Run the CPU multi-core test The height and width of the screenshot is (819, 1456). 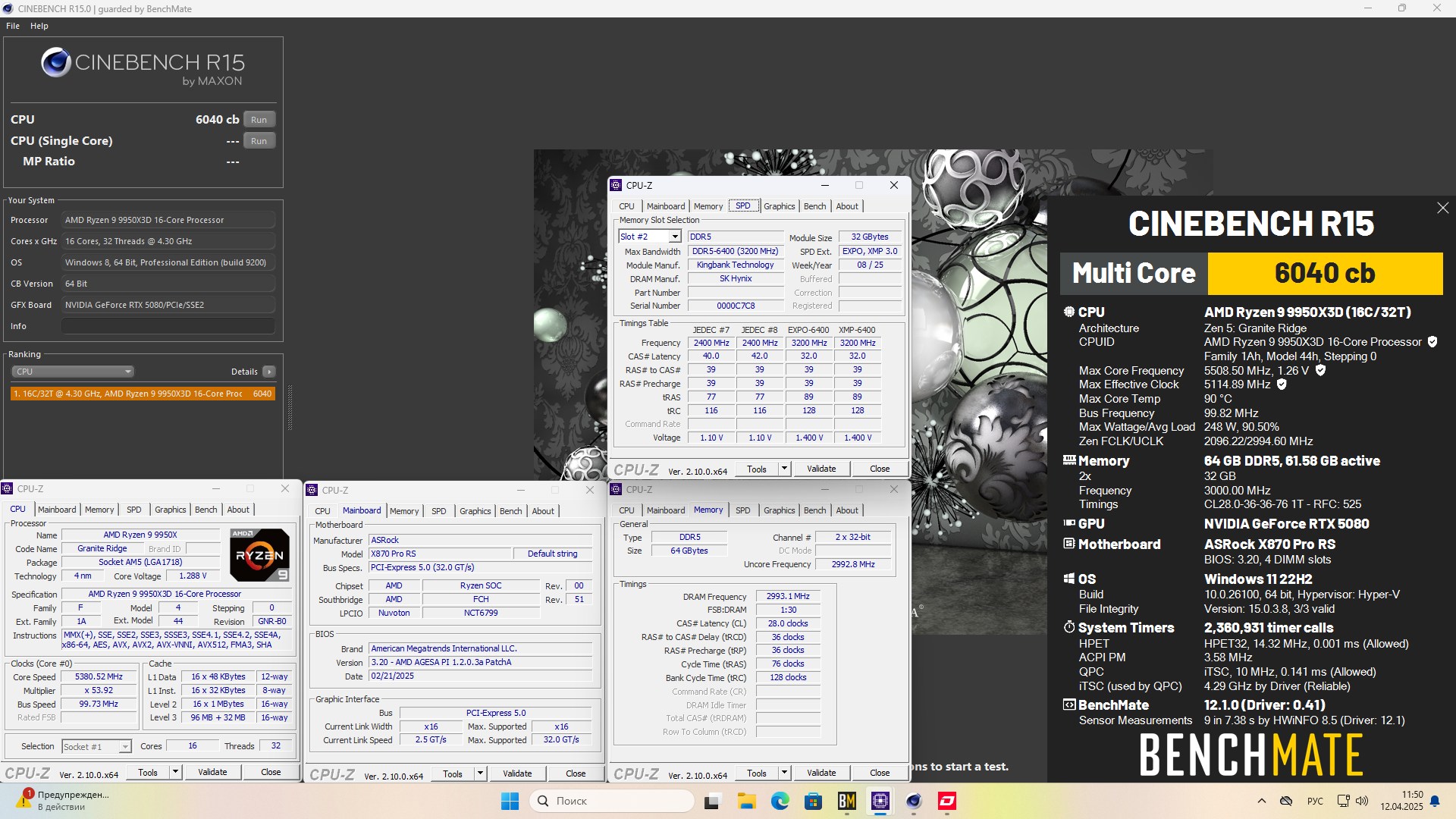[x=259, y=120]
